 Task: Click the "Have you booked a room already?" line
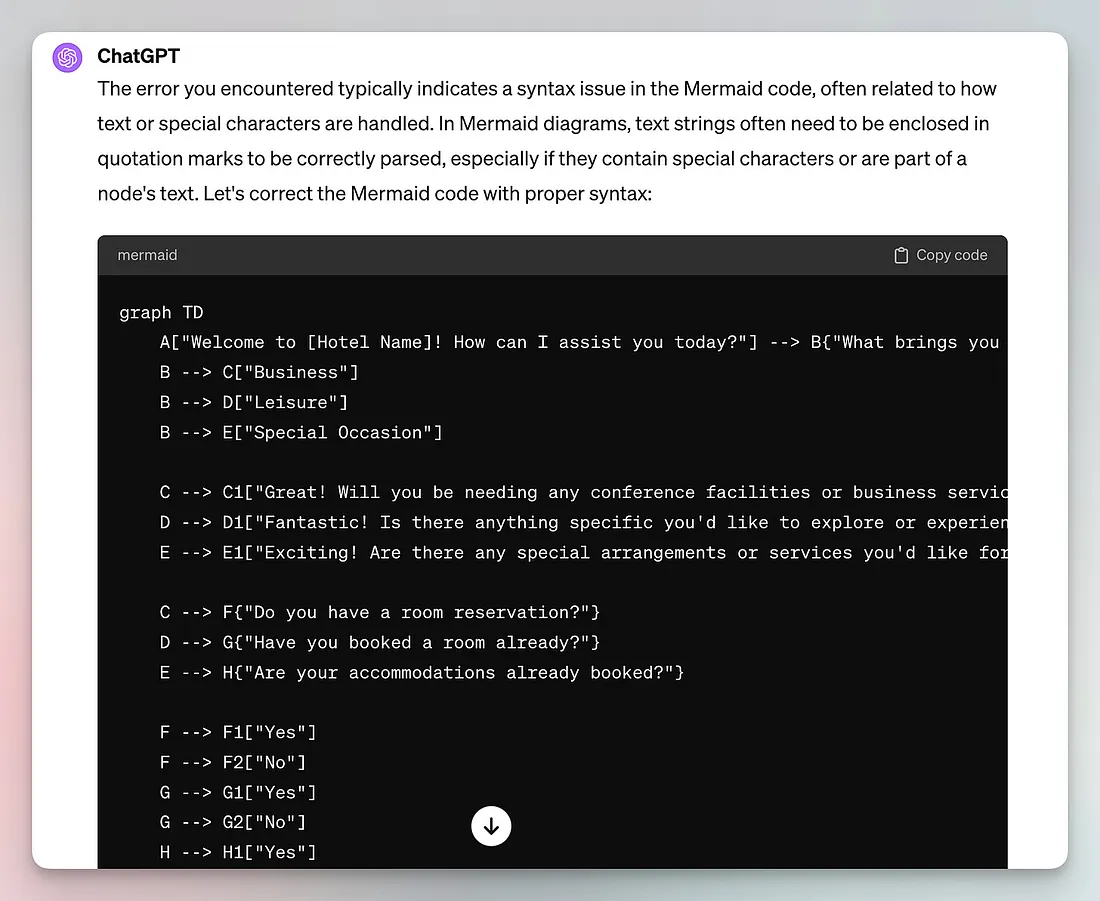tap(379, 642)
